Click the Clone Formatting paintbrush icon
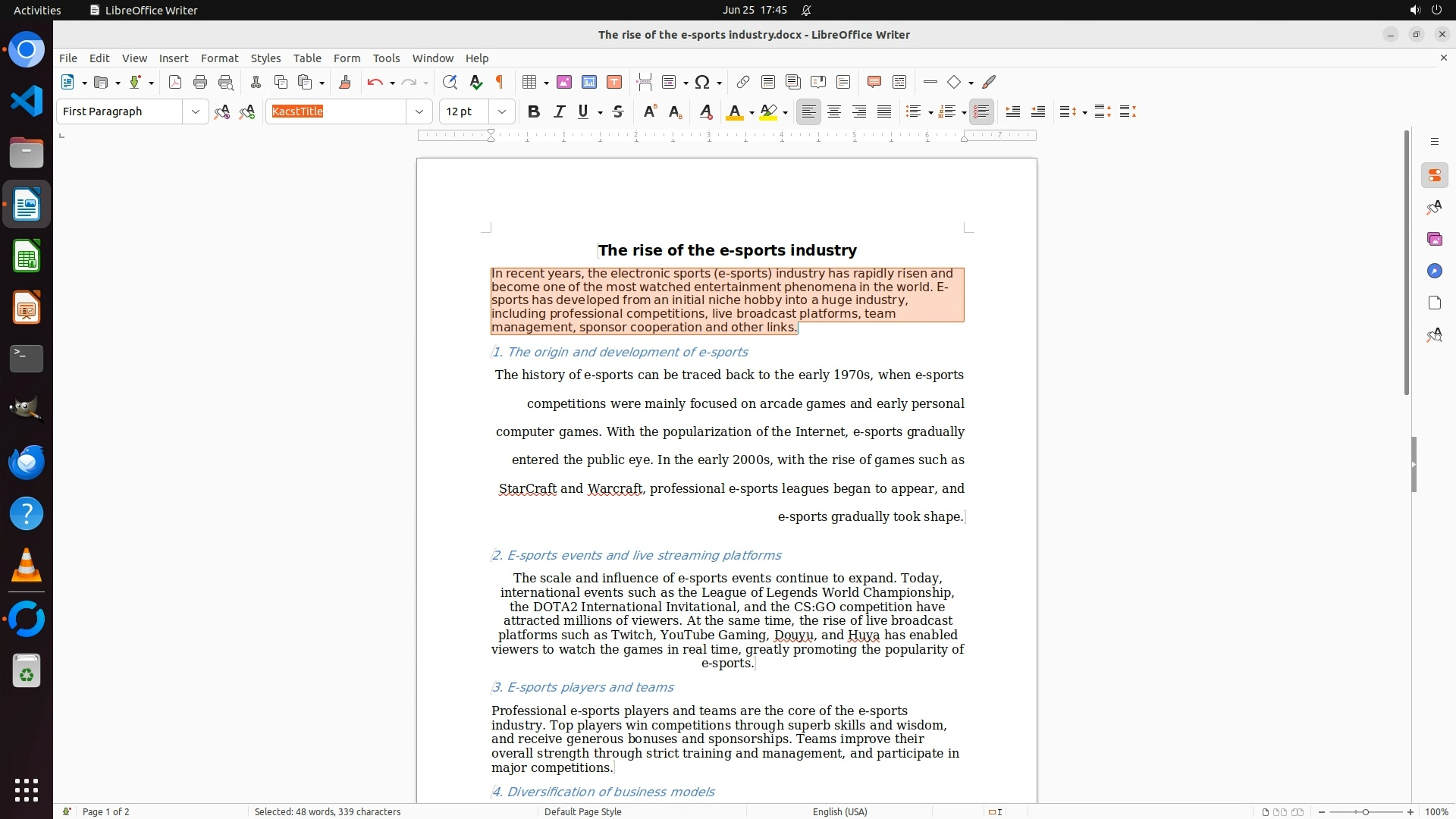Image resolution: width=1456 pixels, height=819 pixels. (x=345, y=82)
